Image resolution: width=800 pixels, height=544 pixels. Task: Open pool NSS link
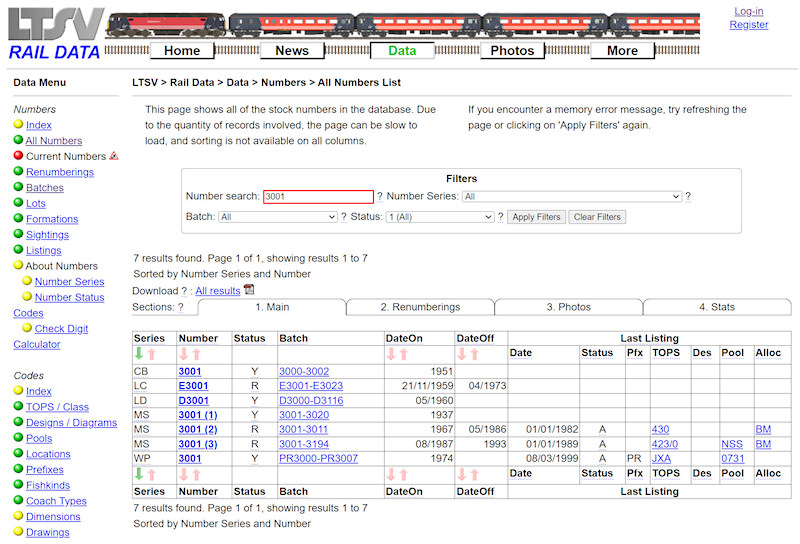732,444
